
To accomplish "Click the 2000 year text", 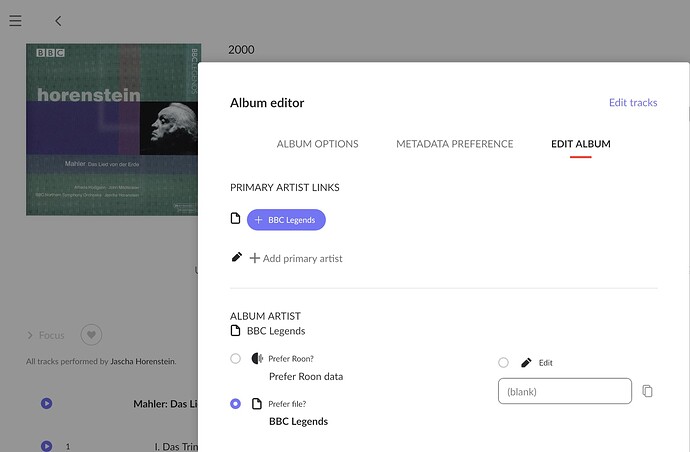I will 241,50.
